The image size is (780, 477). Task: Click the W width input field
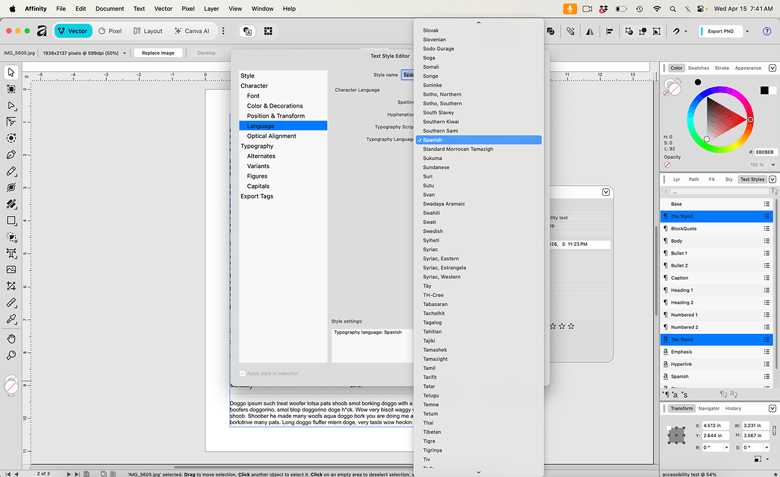click(x=756, y=425)
